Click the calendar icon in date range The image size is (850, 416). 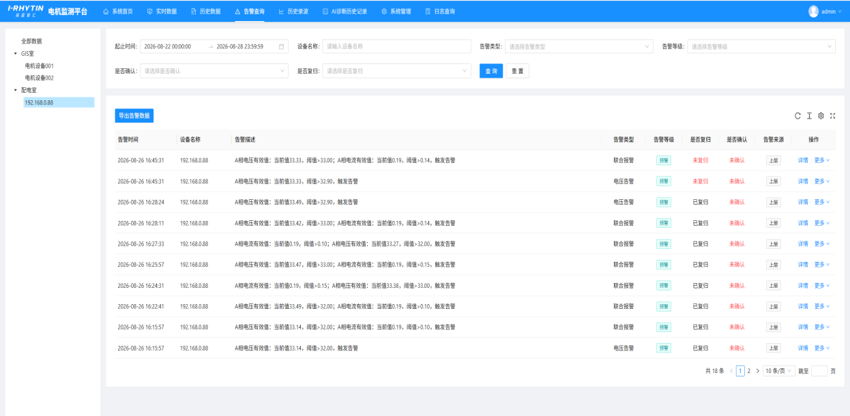pyautogui.click(x=281, y=47)
